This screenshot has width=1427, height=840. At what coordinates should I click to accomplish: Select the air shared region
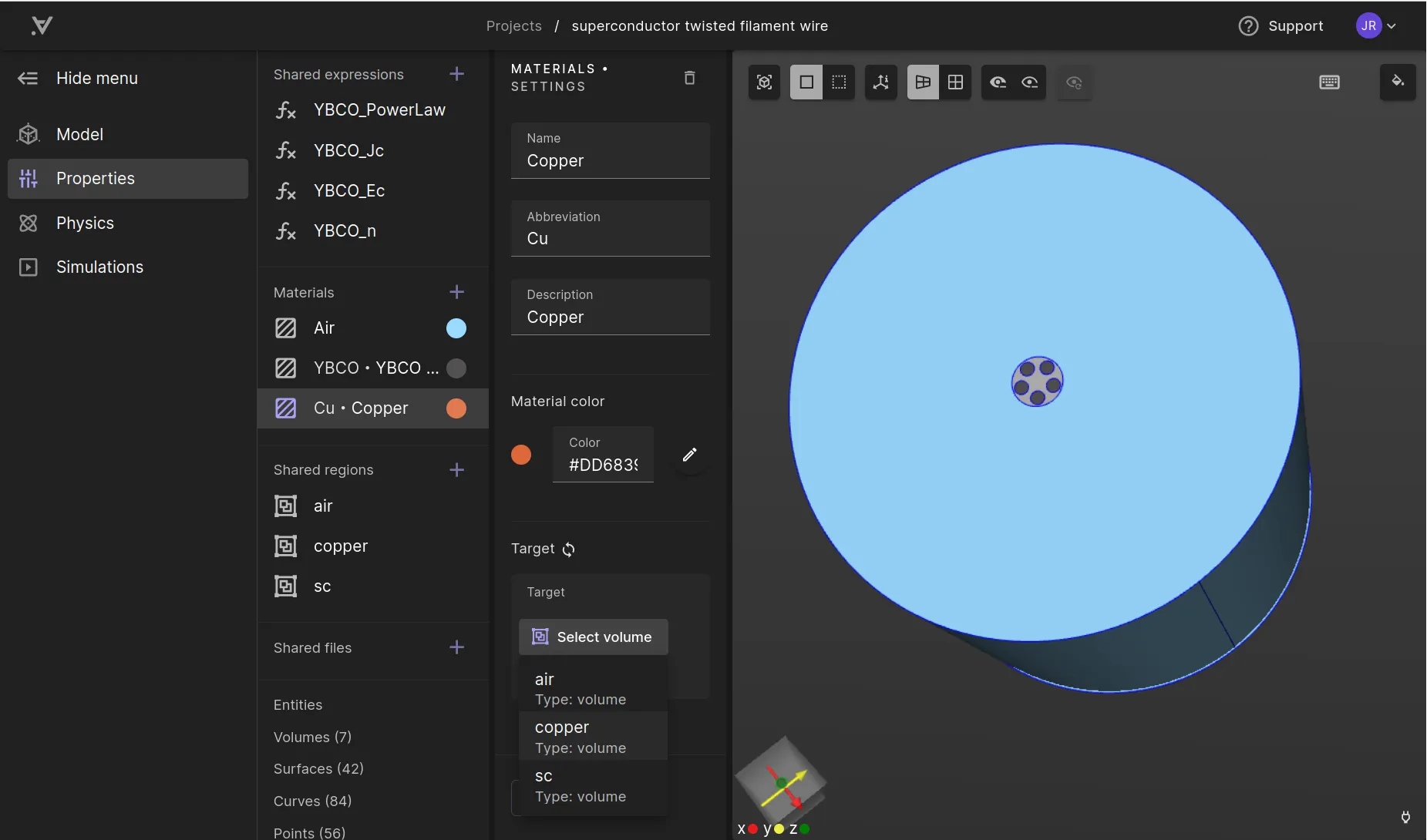click(x=373, y=506)
